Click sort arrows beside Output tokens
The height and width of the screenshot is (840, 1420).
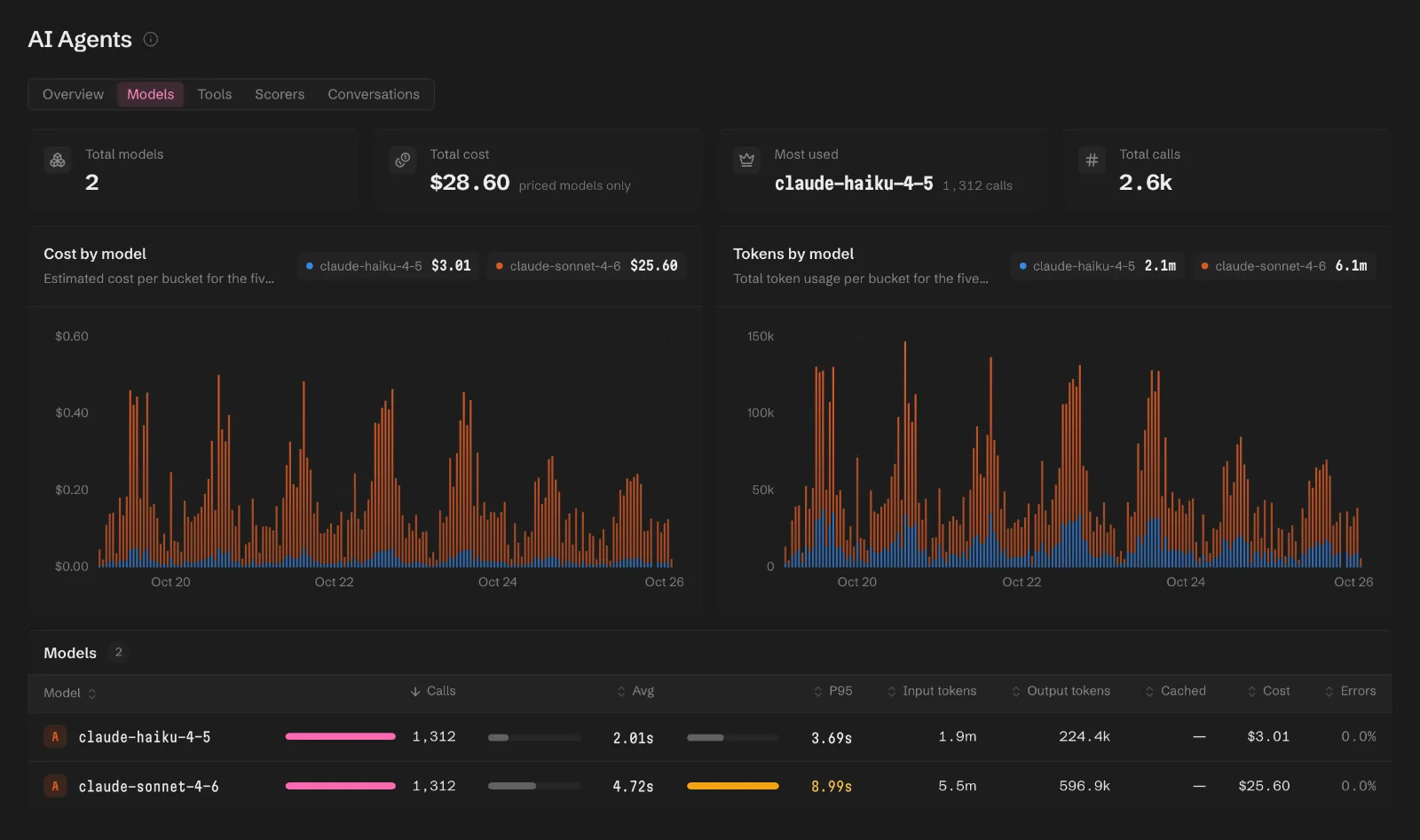tap(1016, 691)
